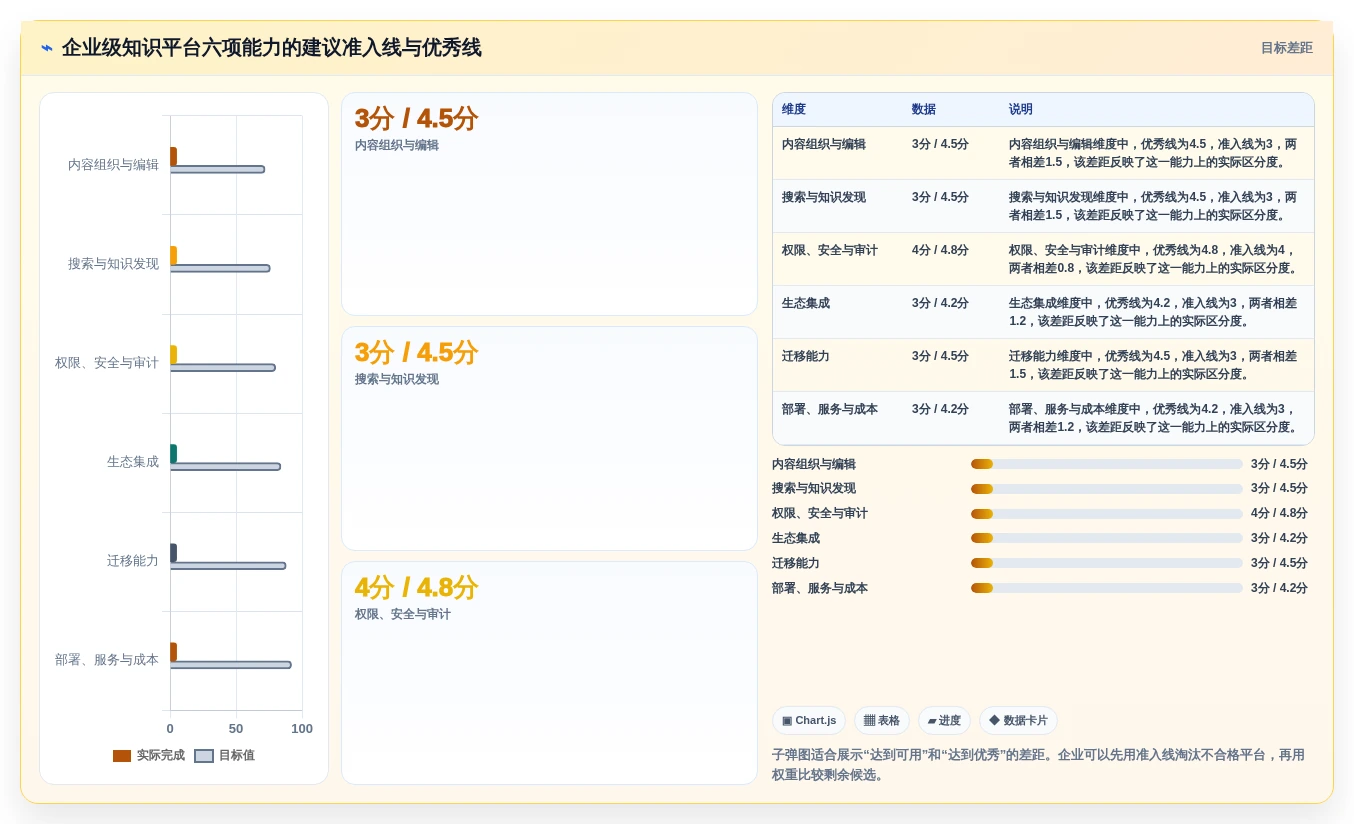Click the orange 实际完成 legend color box
1354x824 pixels.
(122, 756)
